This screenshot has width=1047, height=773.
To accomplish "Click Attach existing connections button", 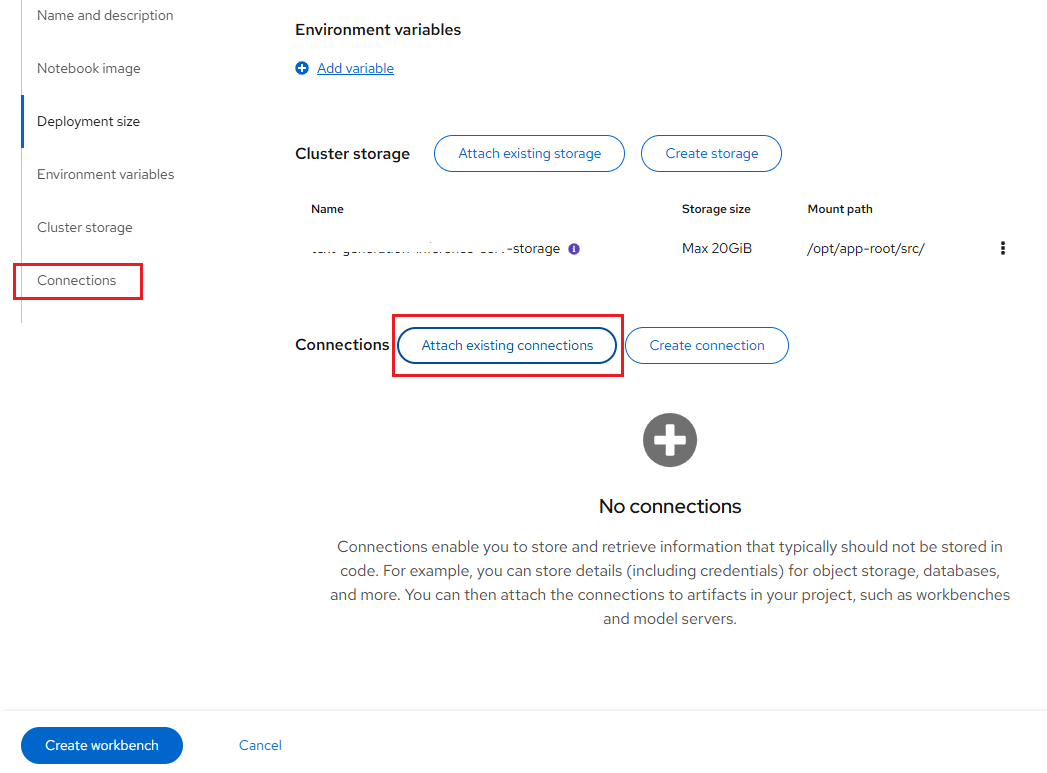I will [507, 346].
